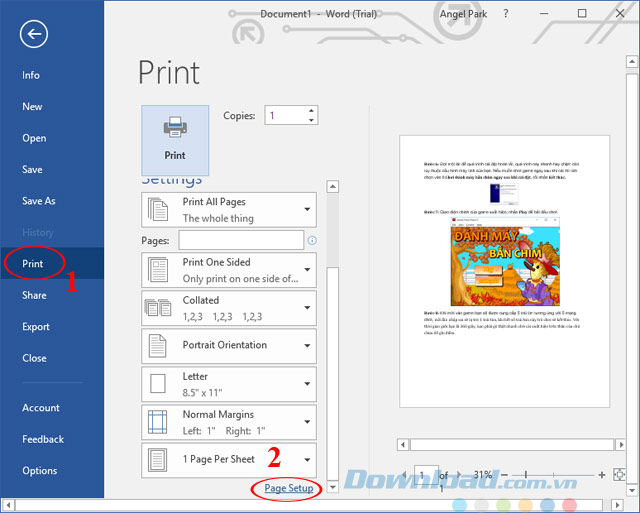Click the Copies number field

291,115
